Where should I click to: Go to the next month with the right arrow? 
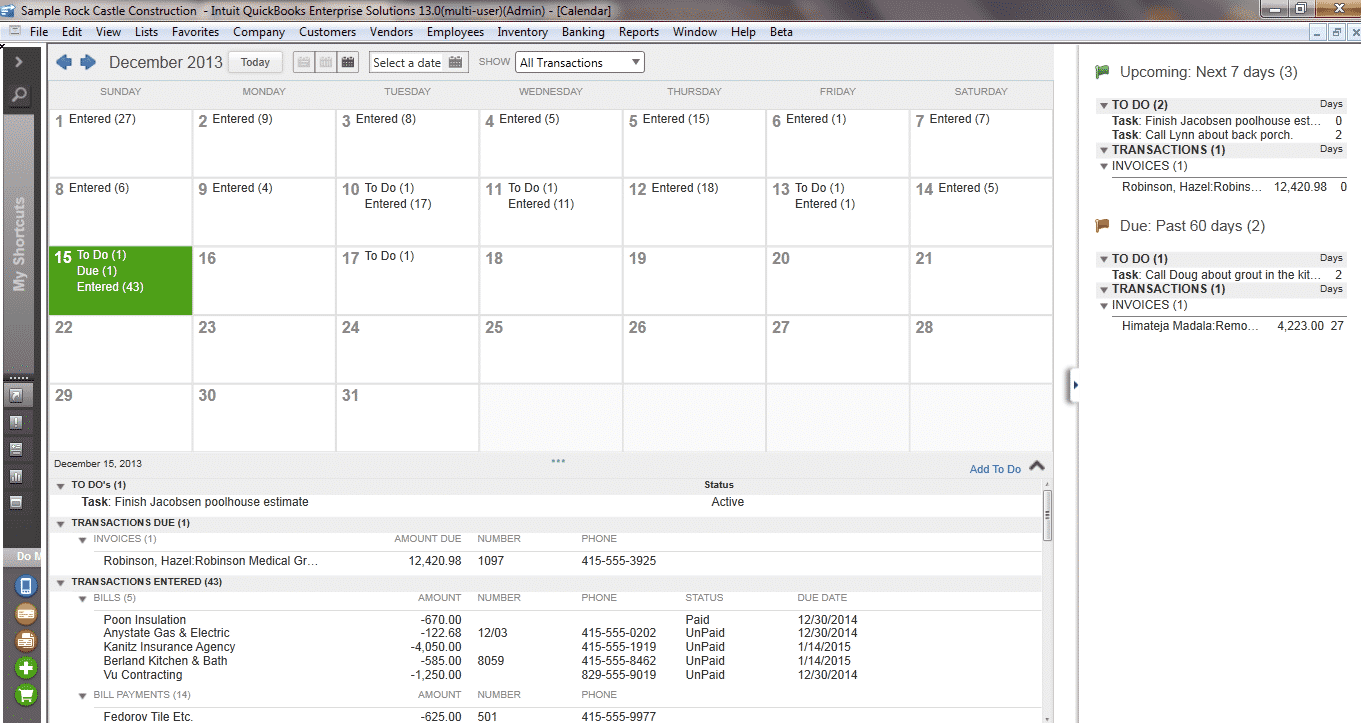tap(88, 62)
